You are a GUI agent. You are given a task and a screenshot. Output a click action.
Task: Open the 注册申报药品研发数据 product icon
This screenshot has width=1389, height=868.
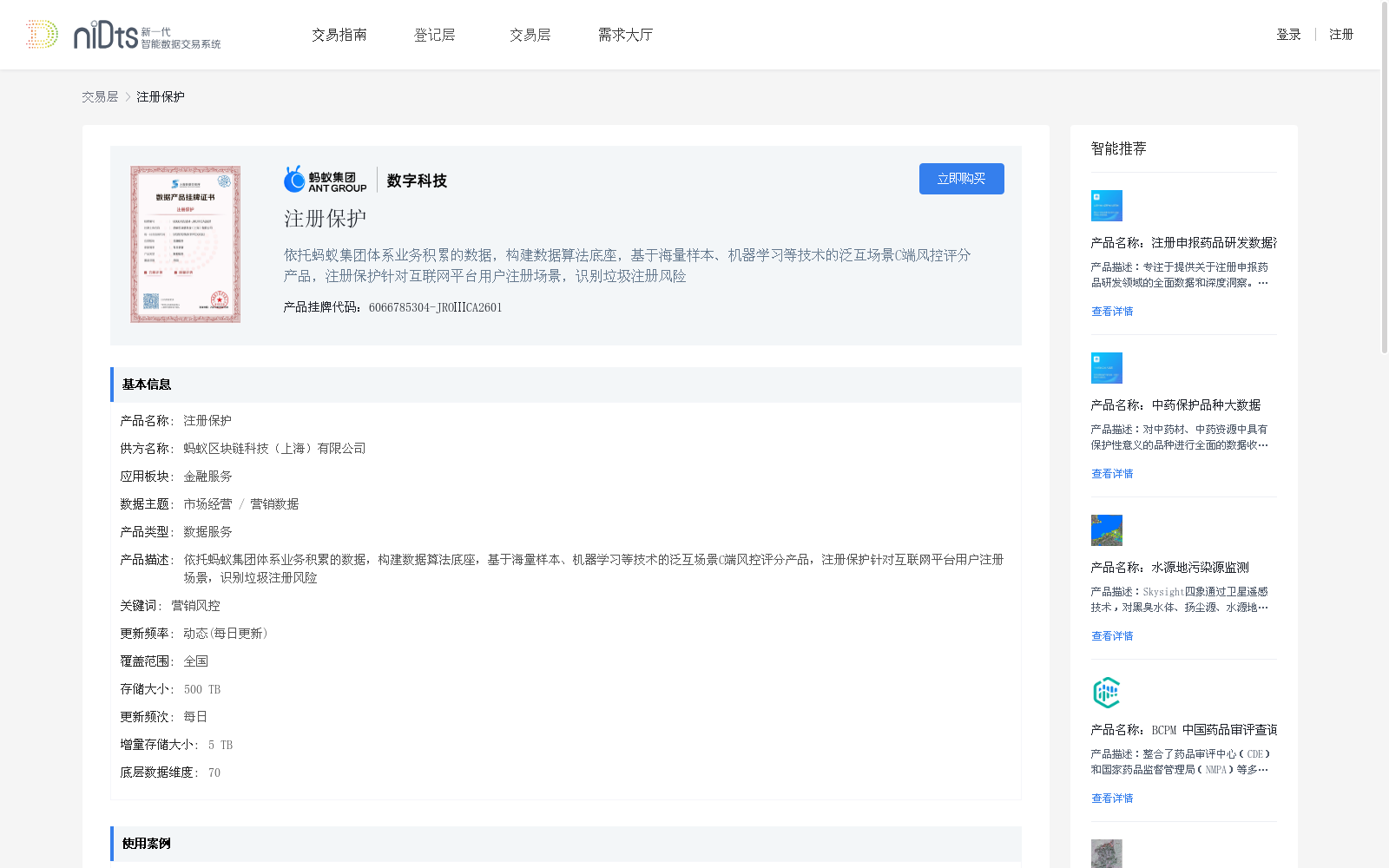click(x=1107, y=206)
